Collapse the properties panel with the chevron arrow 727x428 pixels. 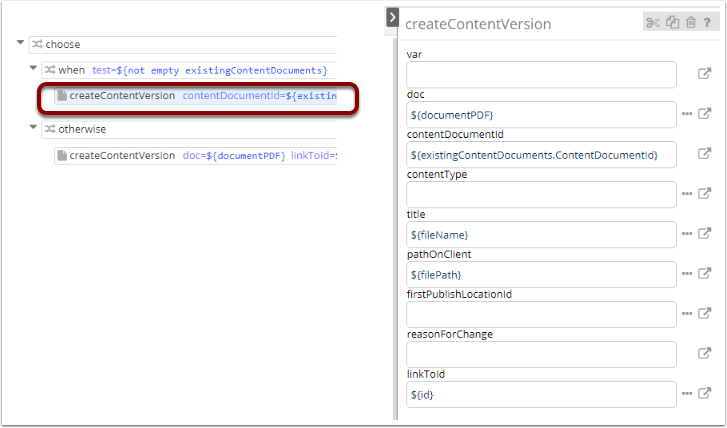click(x=392, y=18)
